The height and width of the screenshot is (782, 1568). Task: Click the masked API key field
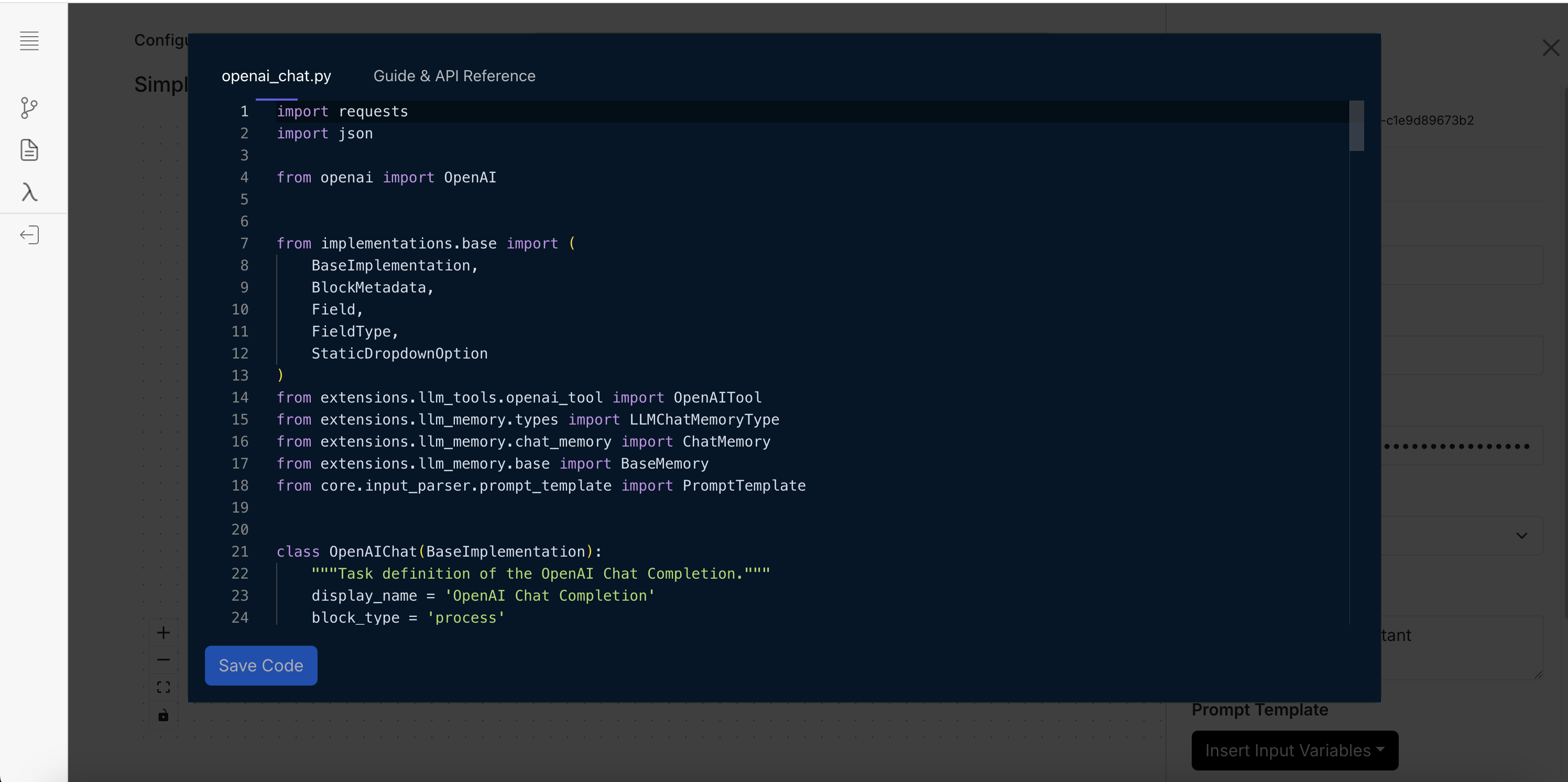point(1461,446)
